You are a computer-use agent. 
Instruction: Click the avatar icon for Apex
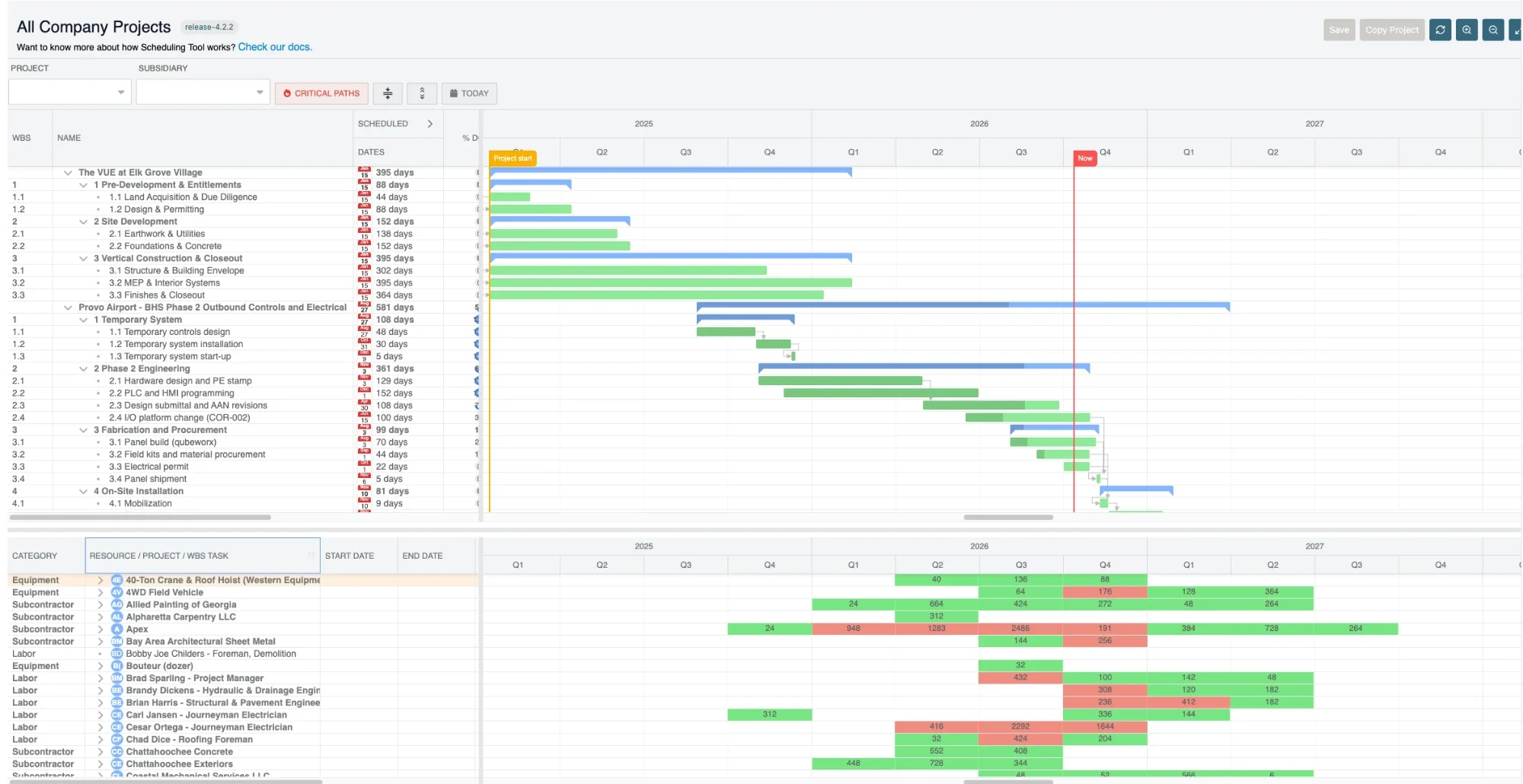[x=117, y=629]
